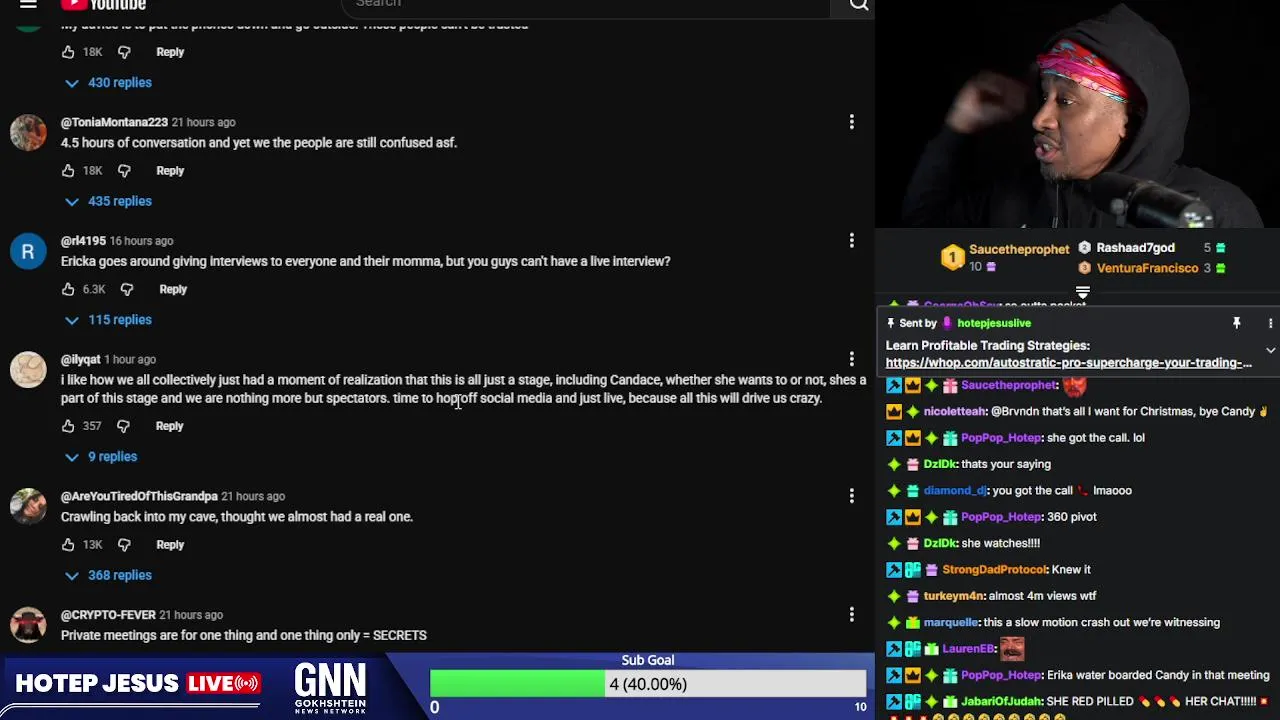Click the Sub Goal progress bar

648,684
